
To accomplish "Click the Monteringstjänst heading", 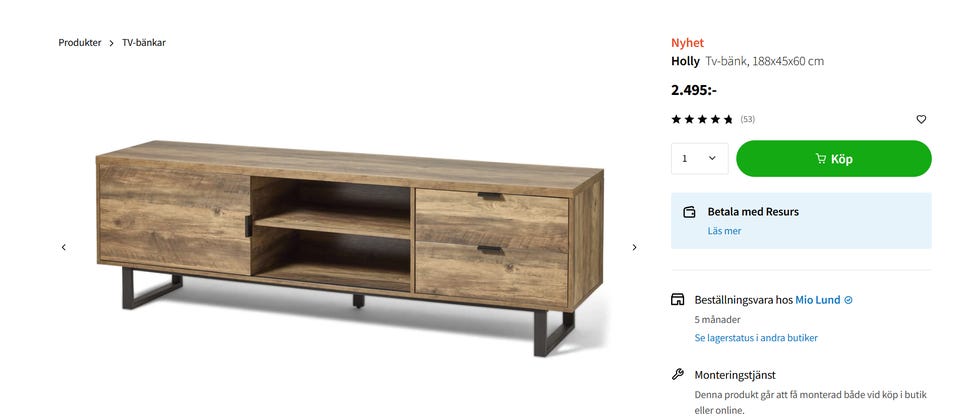I will (x=735, y=375).
